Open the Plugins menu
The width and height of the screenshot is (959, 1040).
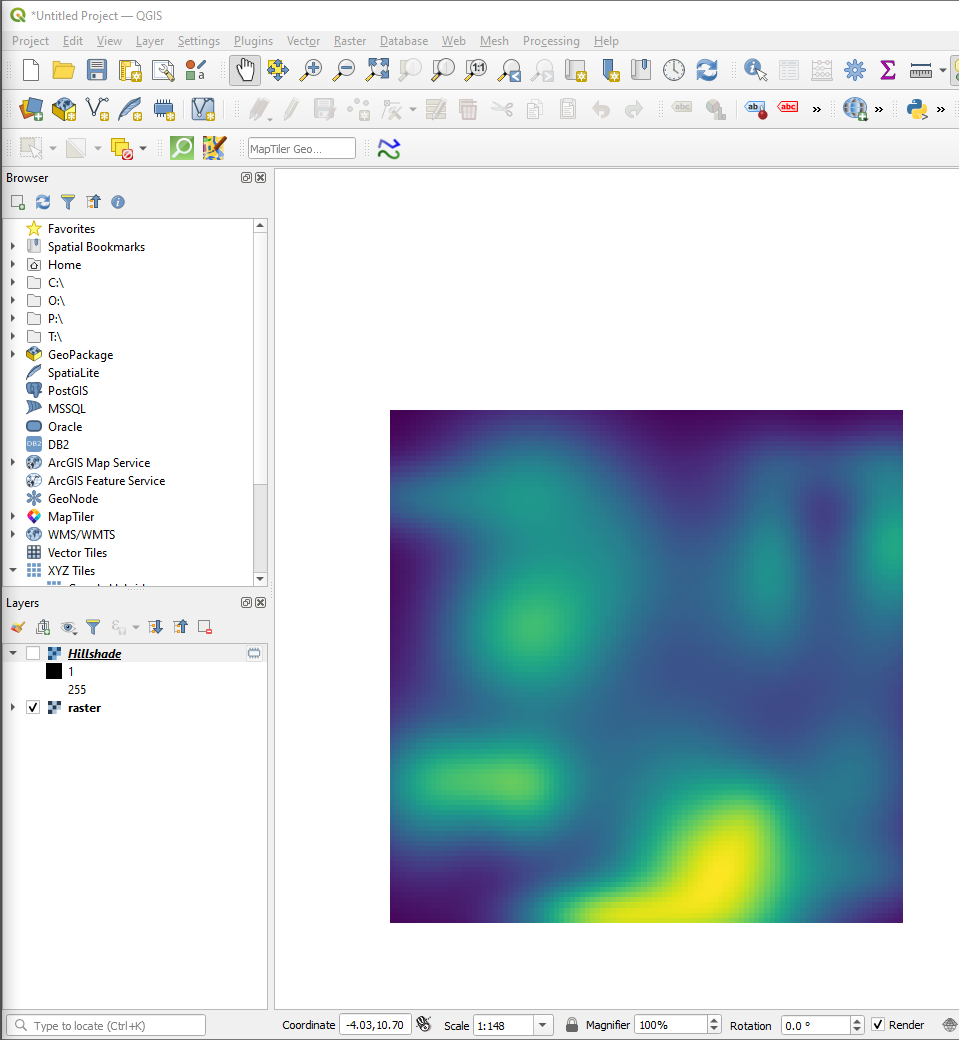[x=253, y=41]
